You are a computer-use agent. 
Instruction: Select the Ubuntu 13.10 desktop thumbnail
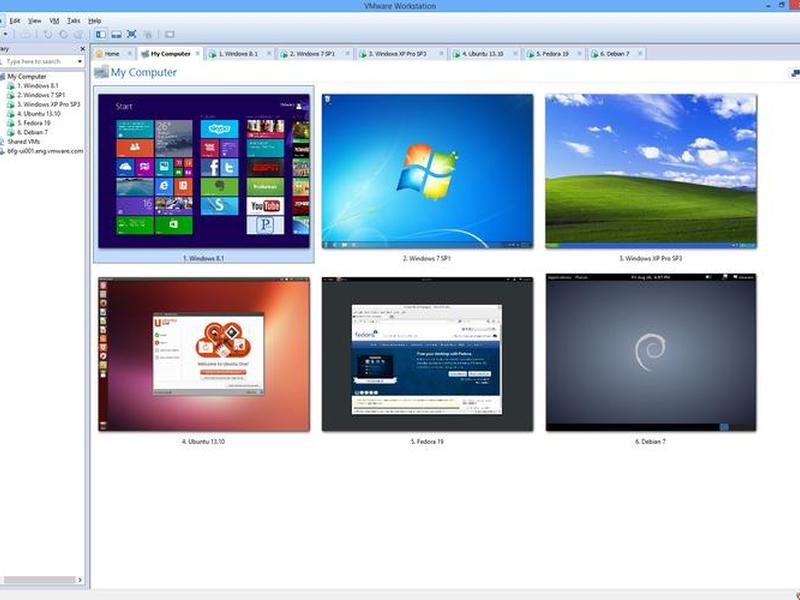point(204,354)
